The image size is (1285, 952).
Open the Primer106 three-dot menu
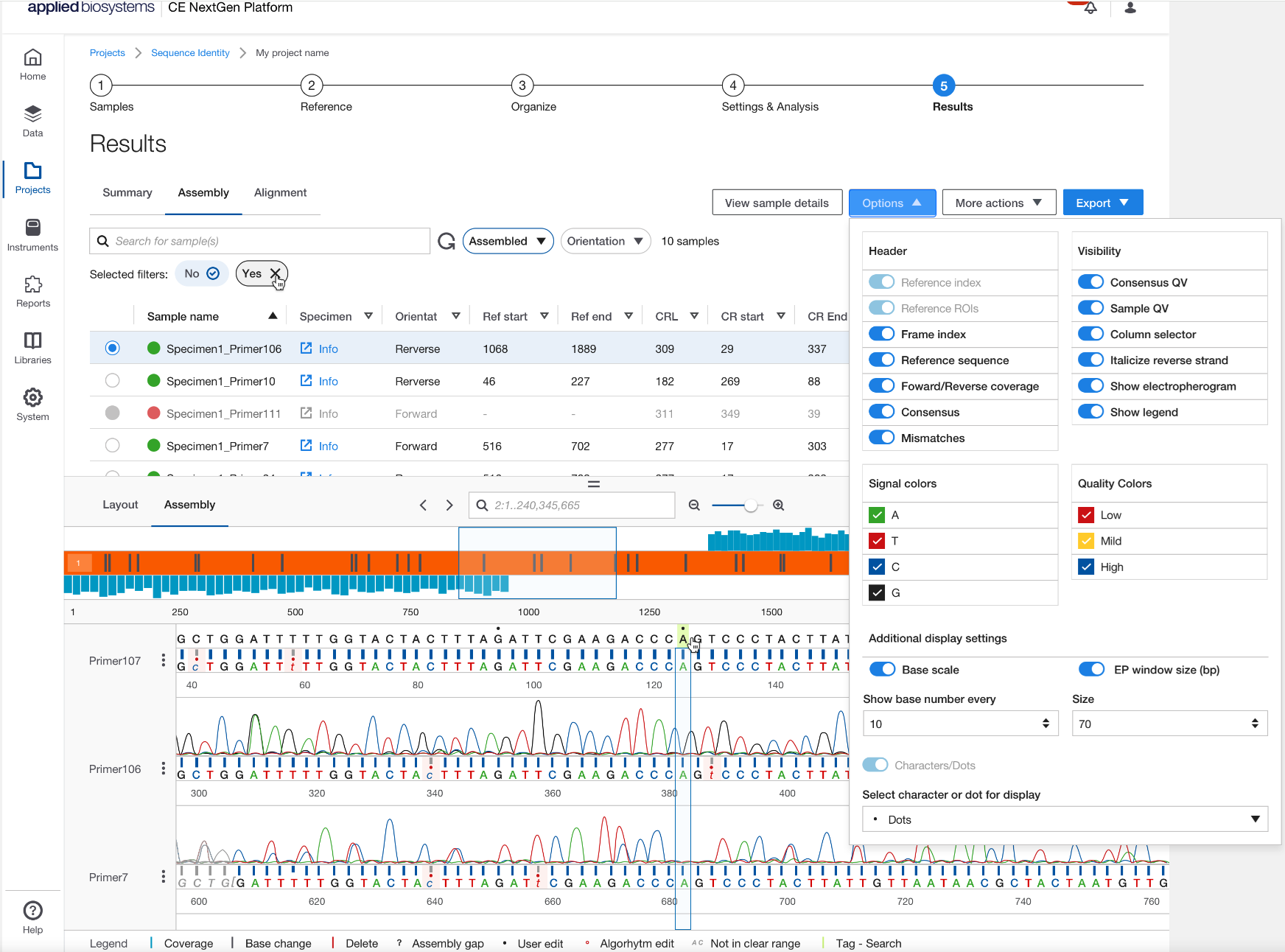[164, 769]
